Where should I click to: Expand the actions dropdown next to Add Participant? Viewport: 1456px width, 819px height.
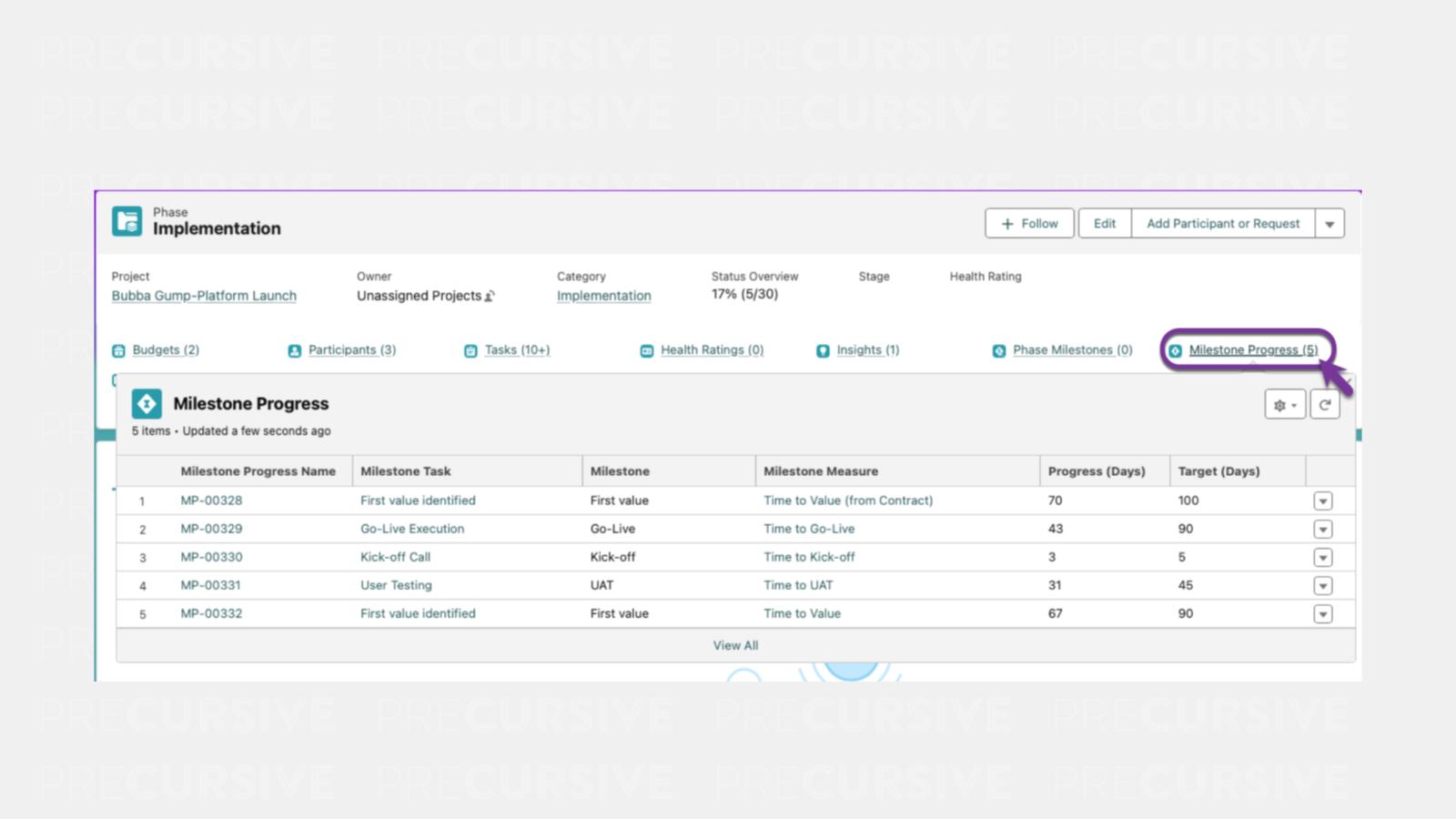1330,224
